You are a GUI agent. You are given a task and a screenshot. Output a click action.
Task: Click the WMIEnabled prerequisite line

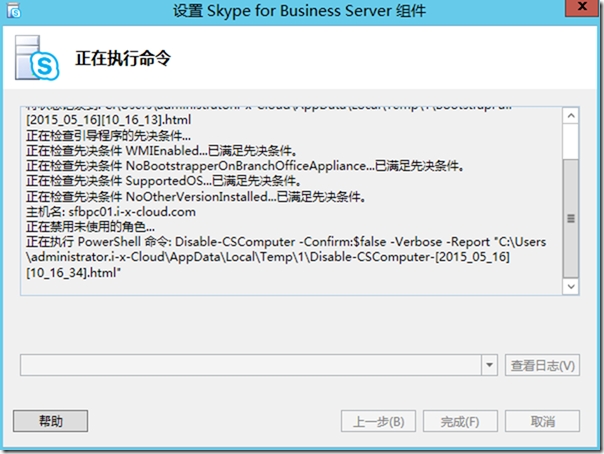point(161,151)
